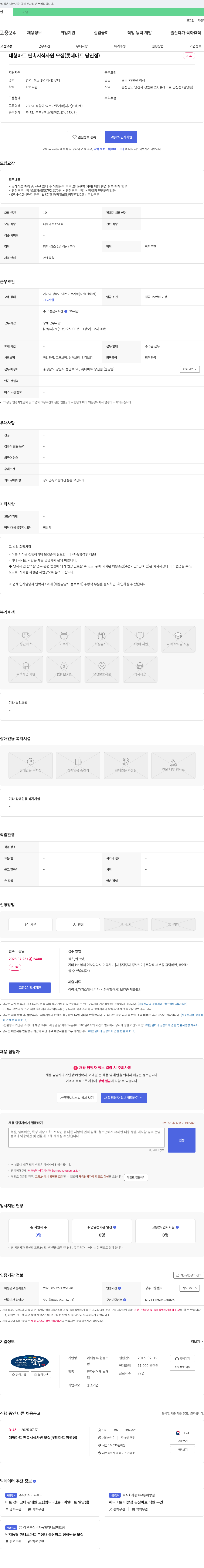Open 대형마트 판촉시식사원 모집(롯데마트 양평점) posting

(43, 1438)
